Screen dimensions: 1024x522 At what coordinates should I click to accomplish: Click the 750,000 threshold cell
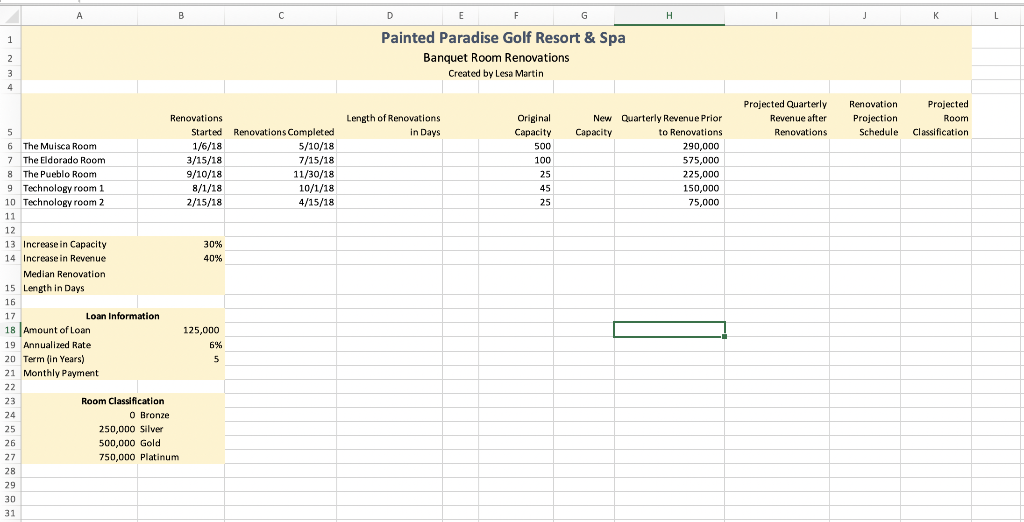[x=79, y=457]
